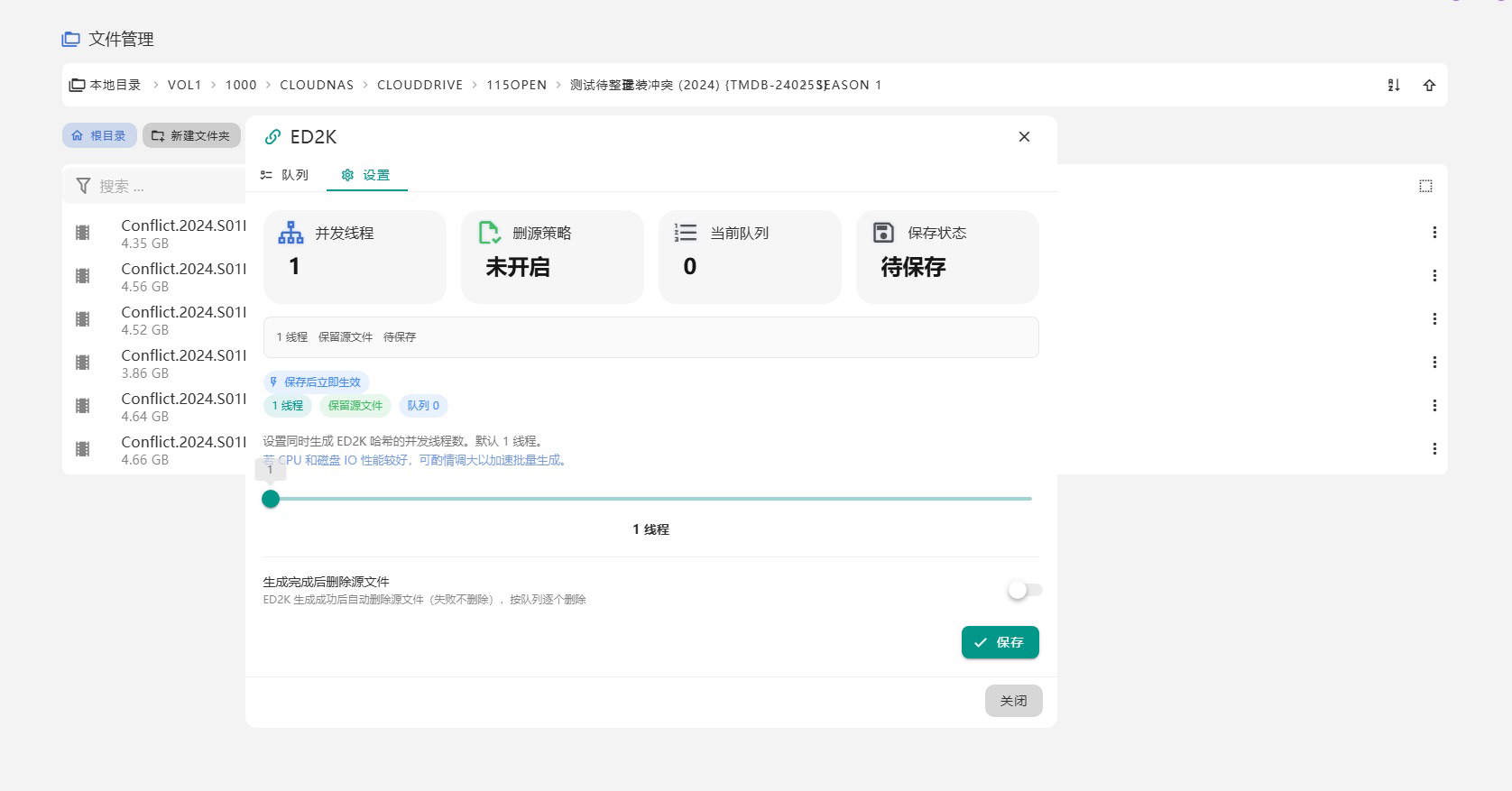Image resolution: width=1512 pixels, height=791 pixels.
Task: Close the ED2K dialog with the X icon
Action: coord(1024,137)
